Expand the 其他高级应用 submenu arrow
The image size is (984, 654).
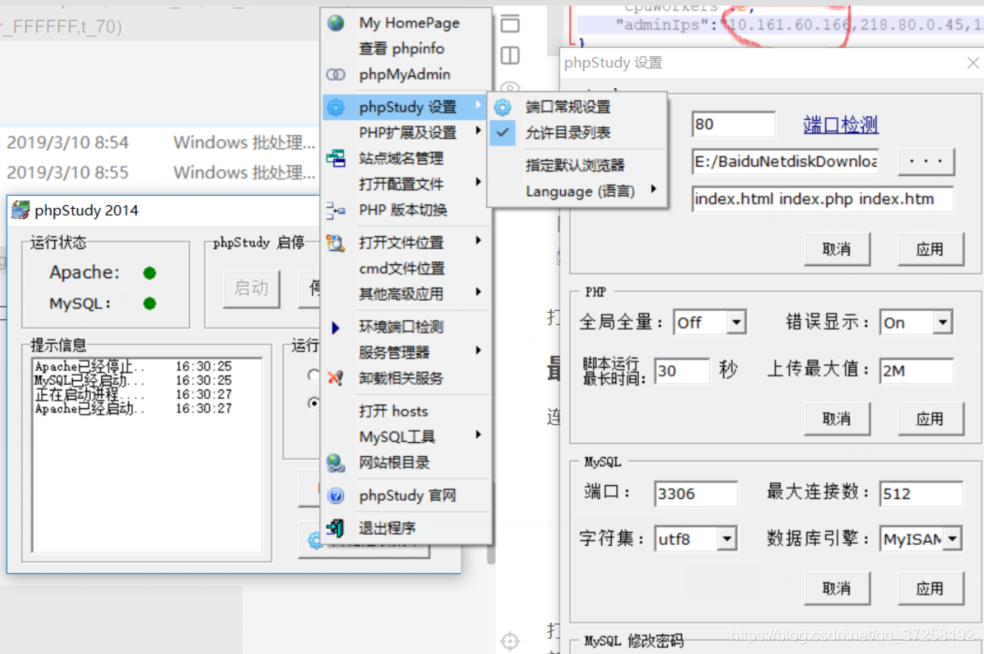coord(478,292)
